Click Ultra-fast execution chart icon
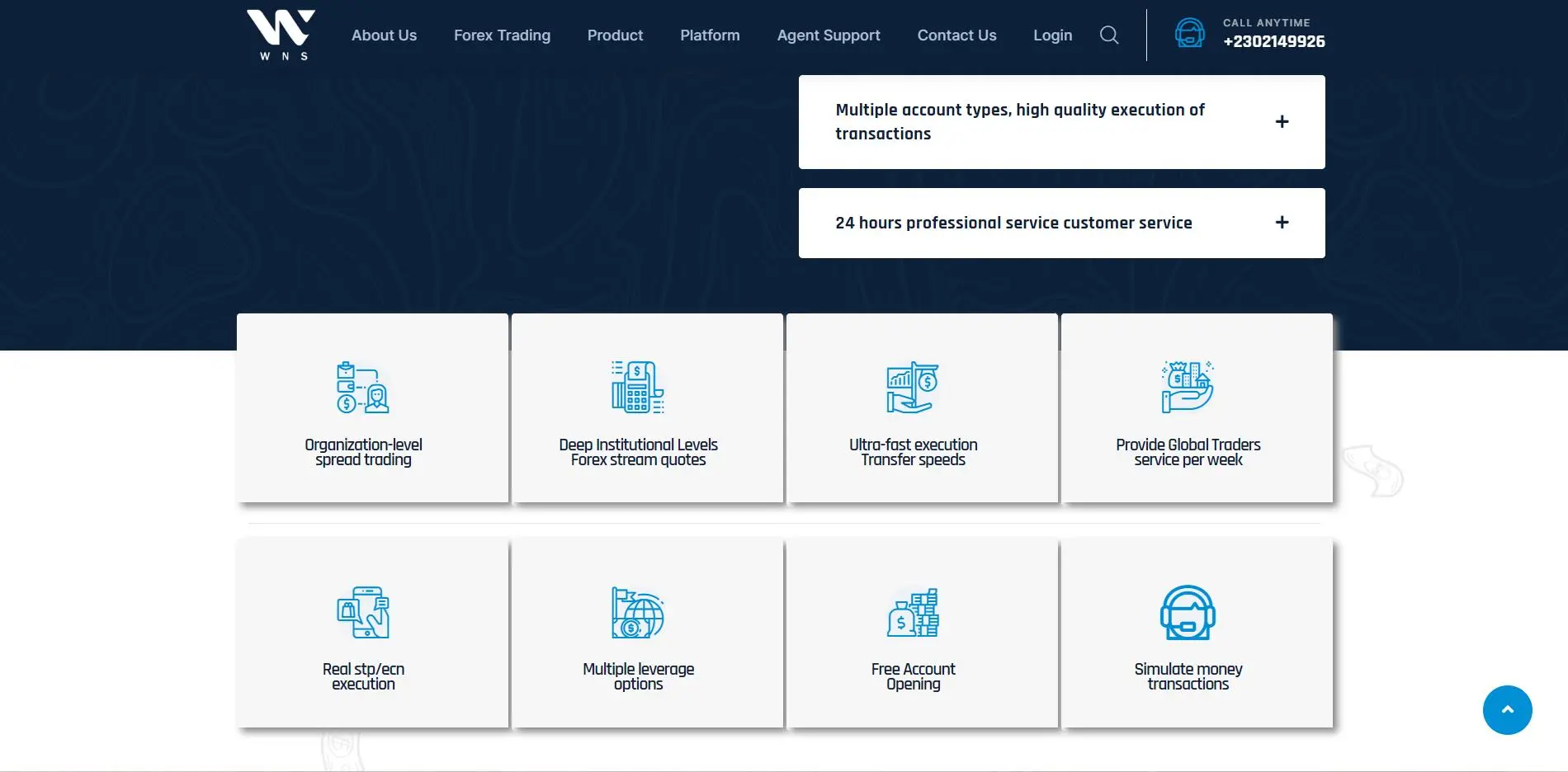Viewport: 1568px width, 772px height. point(913,387)
